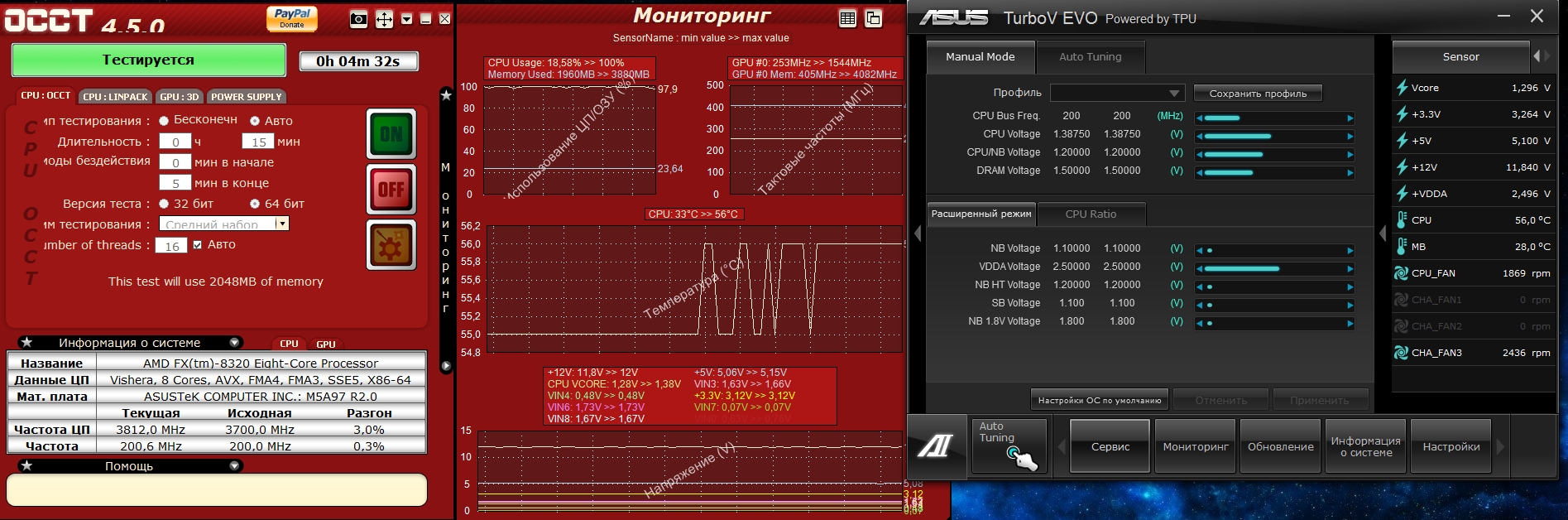Switch to the CPU Ratio tab

[1091, 214]
